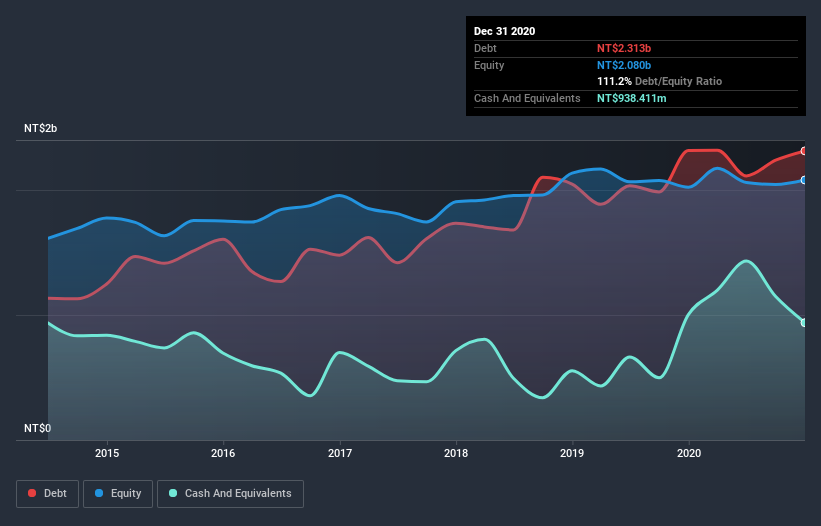Click the red Debt endpoint marker
Viewport: 821px width, 526px height.
click(804, 151)
